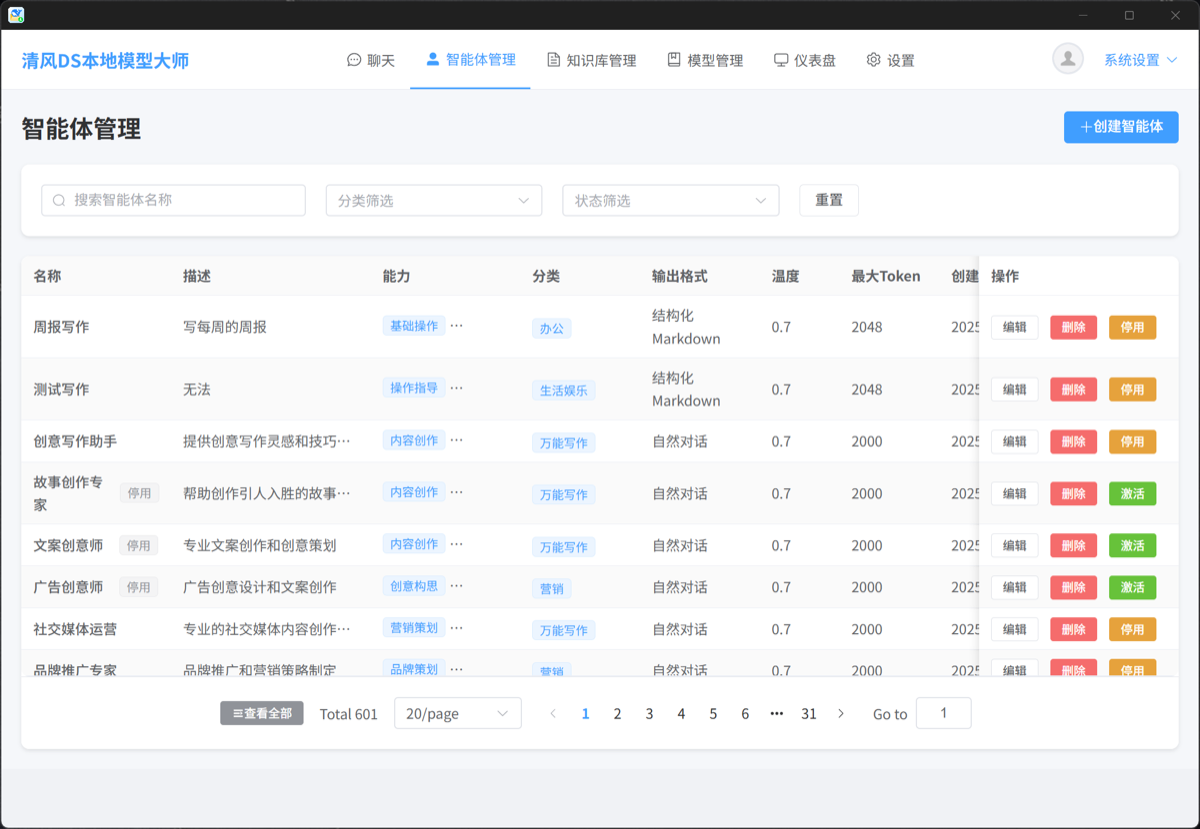
Task: Click the book icon beside 模型管理
Action: click(674, 60)
